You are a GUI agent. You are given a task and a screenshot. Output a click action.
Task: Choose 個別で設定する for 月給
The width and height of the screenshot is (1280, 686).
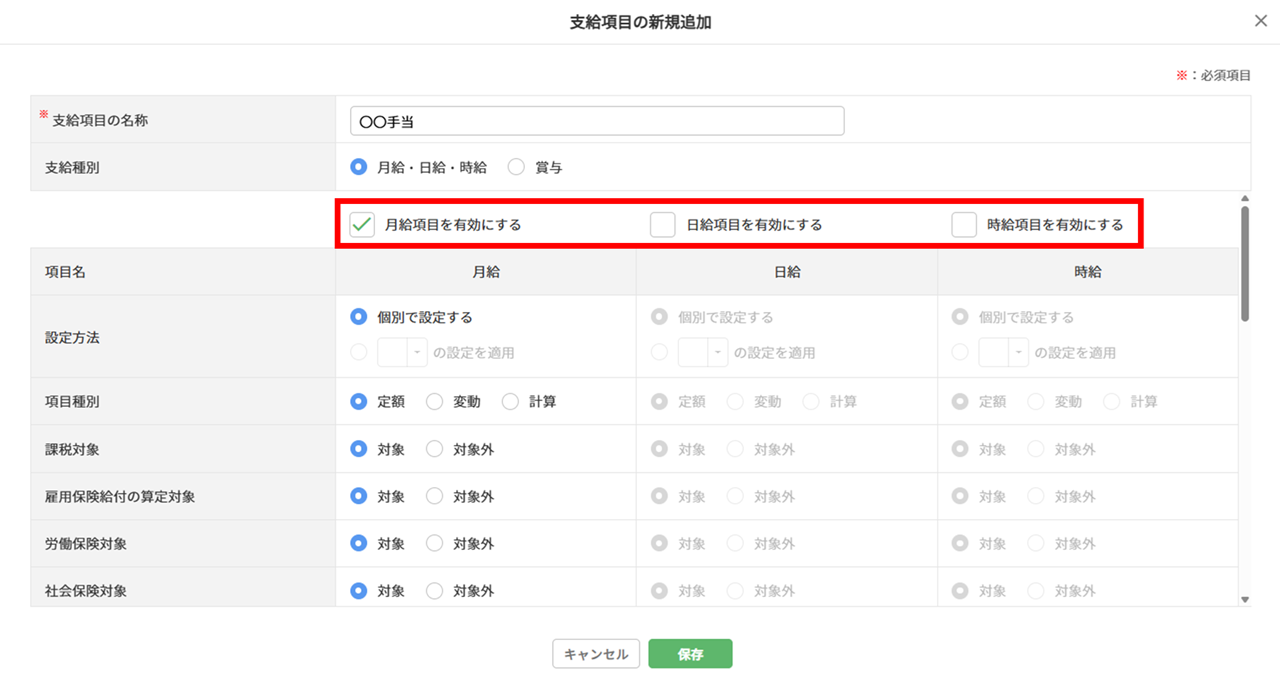coord(359,317)
